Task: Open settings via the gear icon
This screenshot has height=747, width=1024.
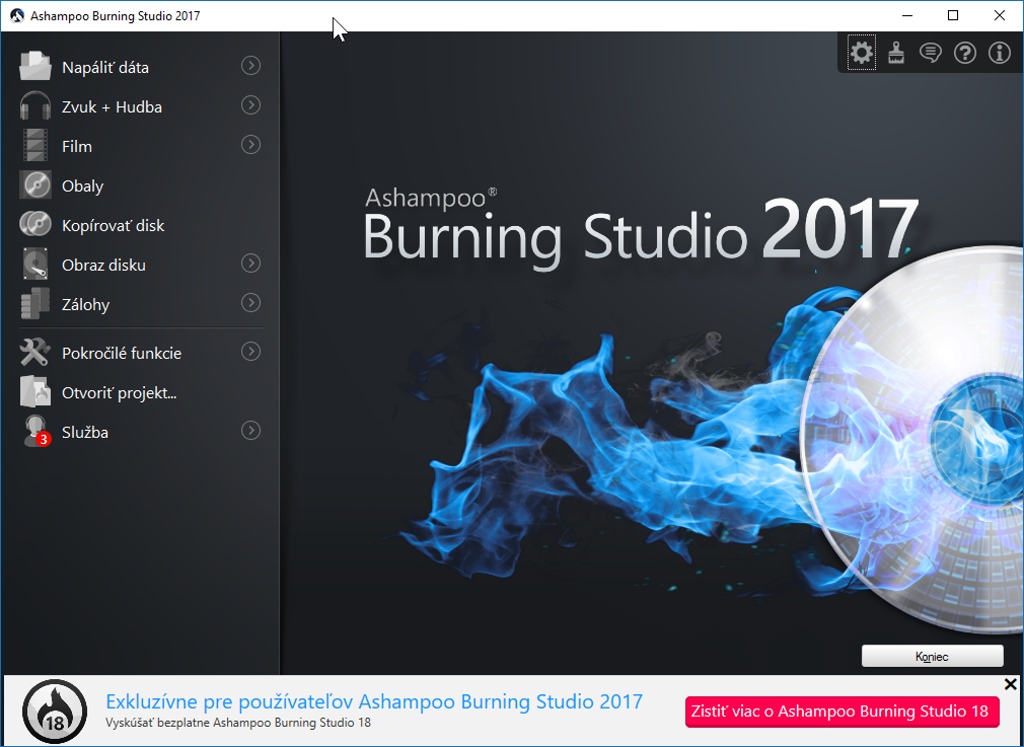Action: point(861,53)
